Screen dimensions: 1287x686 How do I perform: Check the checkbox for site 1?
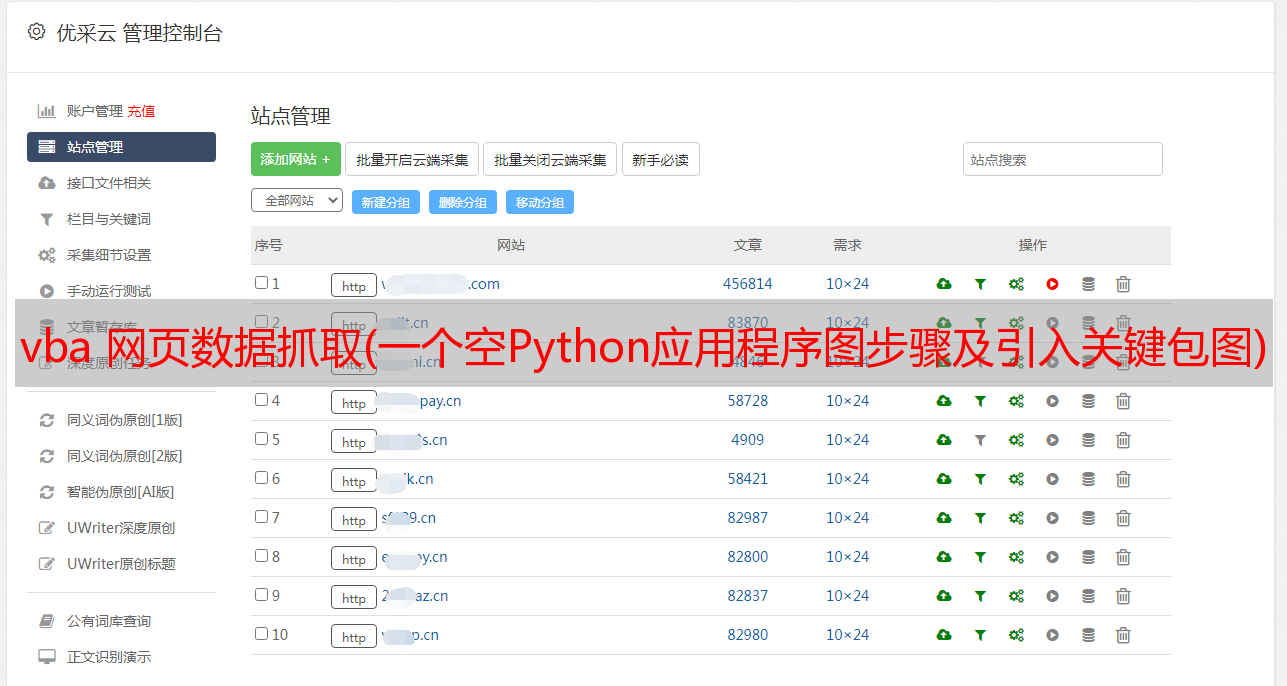(x=261, y=283)
